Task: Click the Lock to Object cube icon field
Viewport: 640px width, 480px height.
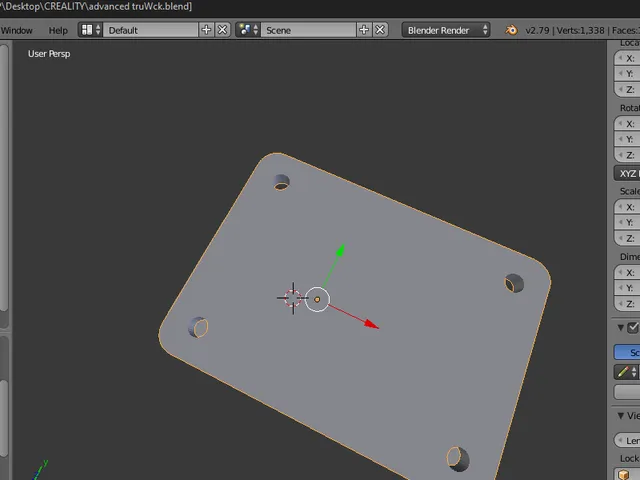Action: [x=627, y=474]
